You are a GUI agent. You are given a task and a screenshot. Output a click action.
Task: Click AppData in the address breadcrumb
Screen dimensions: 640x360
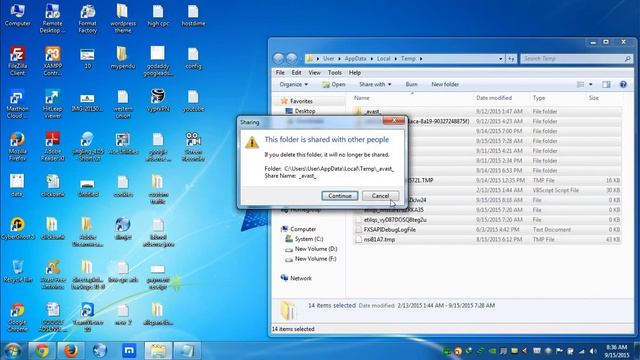[x=355, y=59]
